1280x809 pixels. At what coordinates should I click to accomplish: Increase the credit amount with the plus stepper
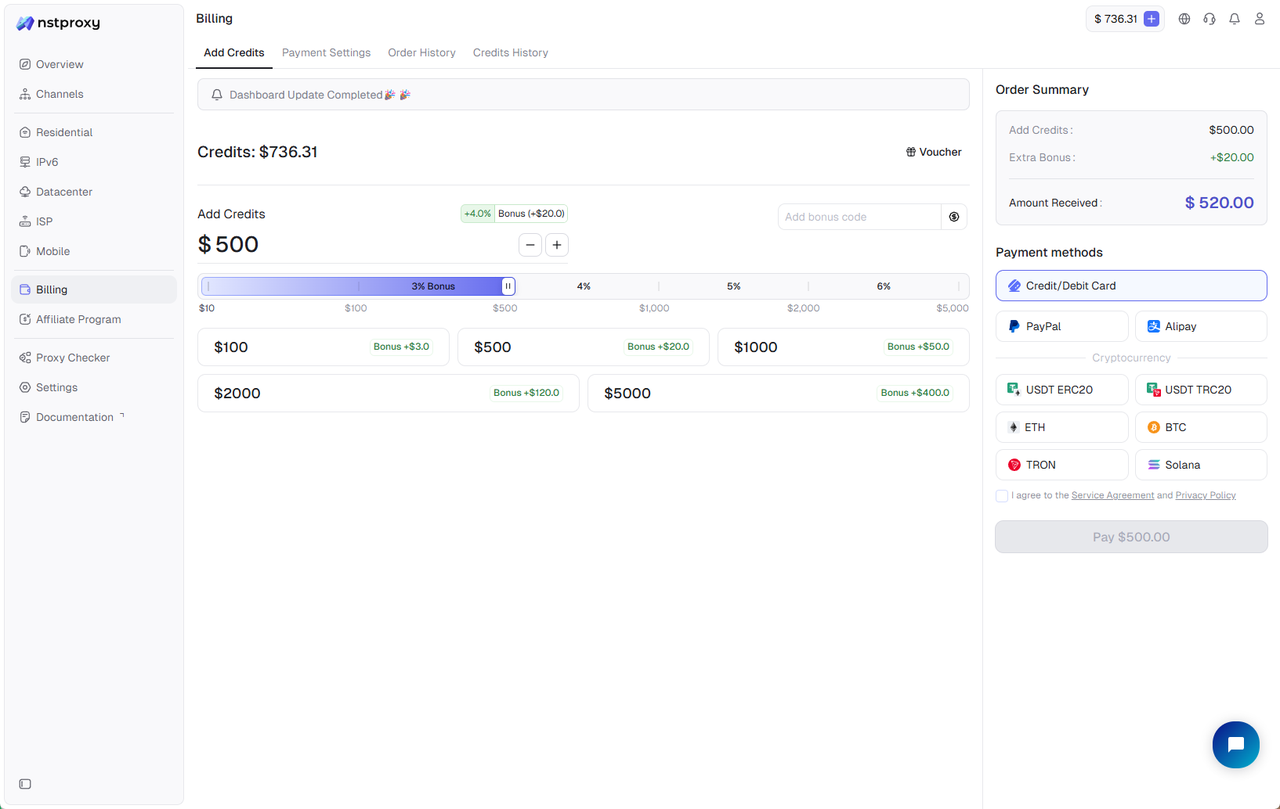click(557, 245)
